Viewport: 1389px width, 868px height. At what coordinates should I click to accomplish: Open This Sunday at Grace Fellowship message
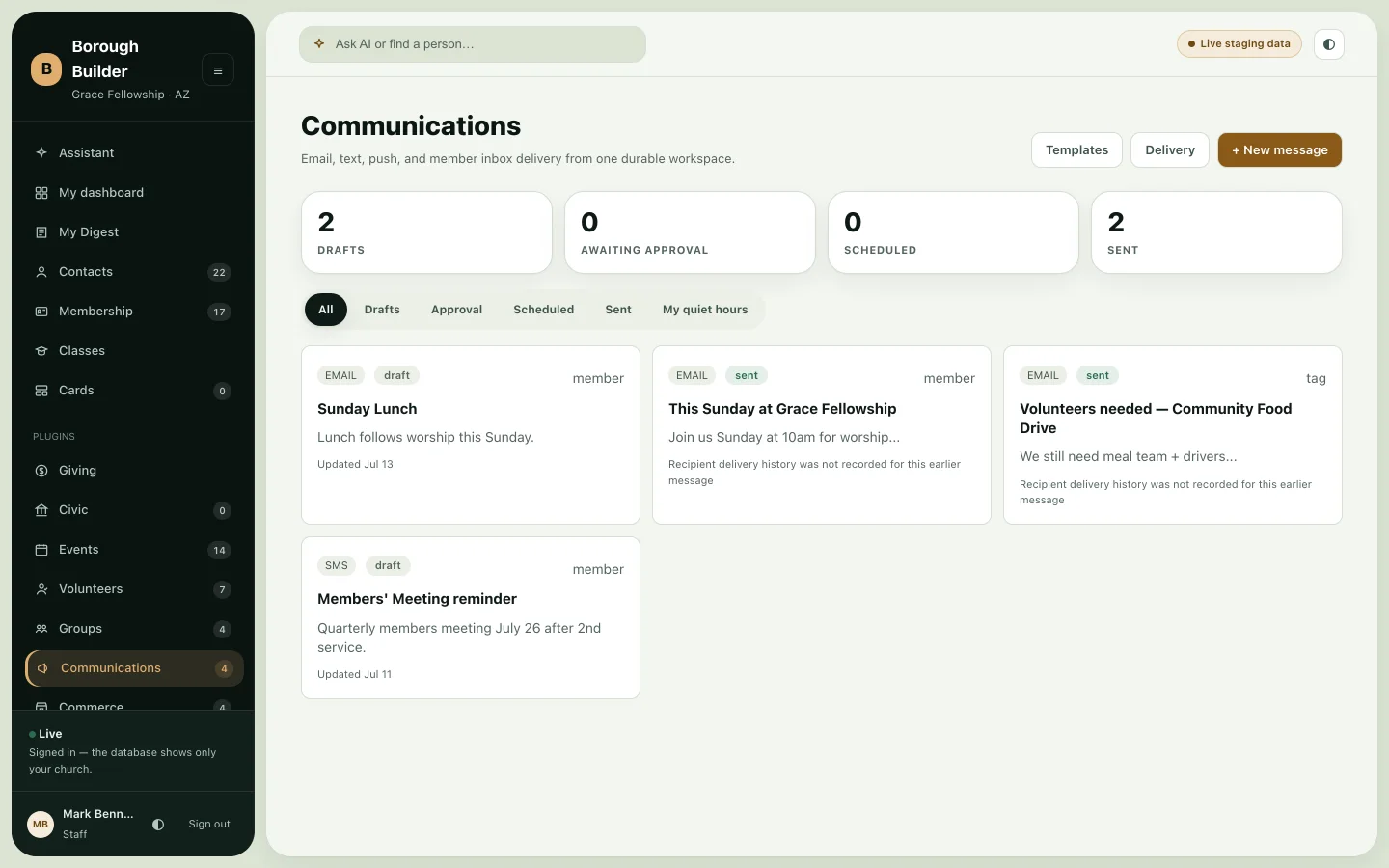[x=822, y=435]
